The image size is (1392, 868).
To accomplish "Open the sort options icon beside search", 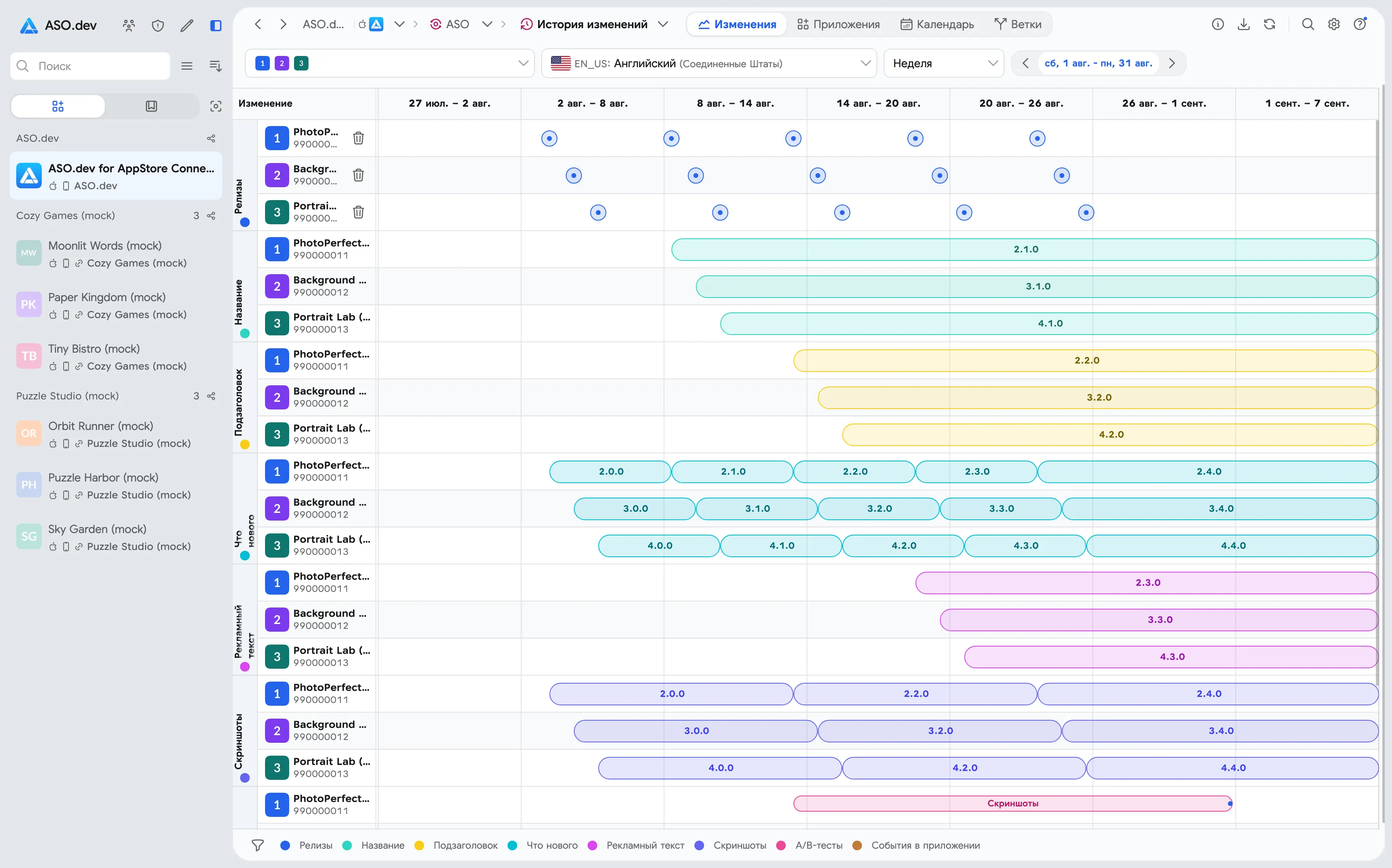I will click(x=216, y=66).
